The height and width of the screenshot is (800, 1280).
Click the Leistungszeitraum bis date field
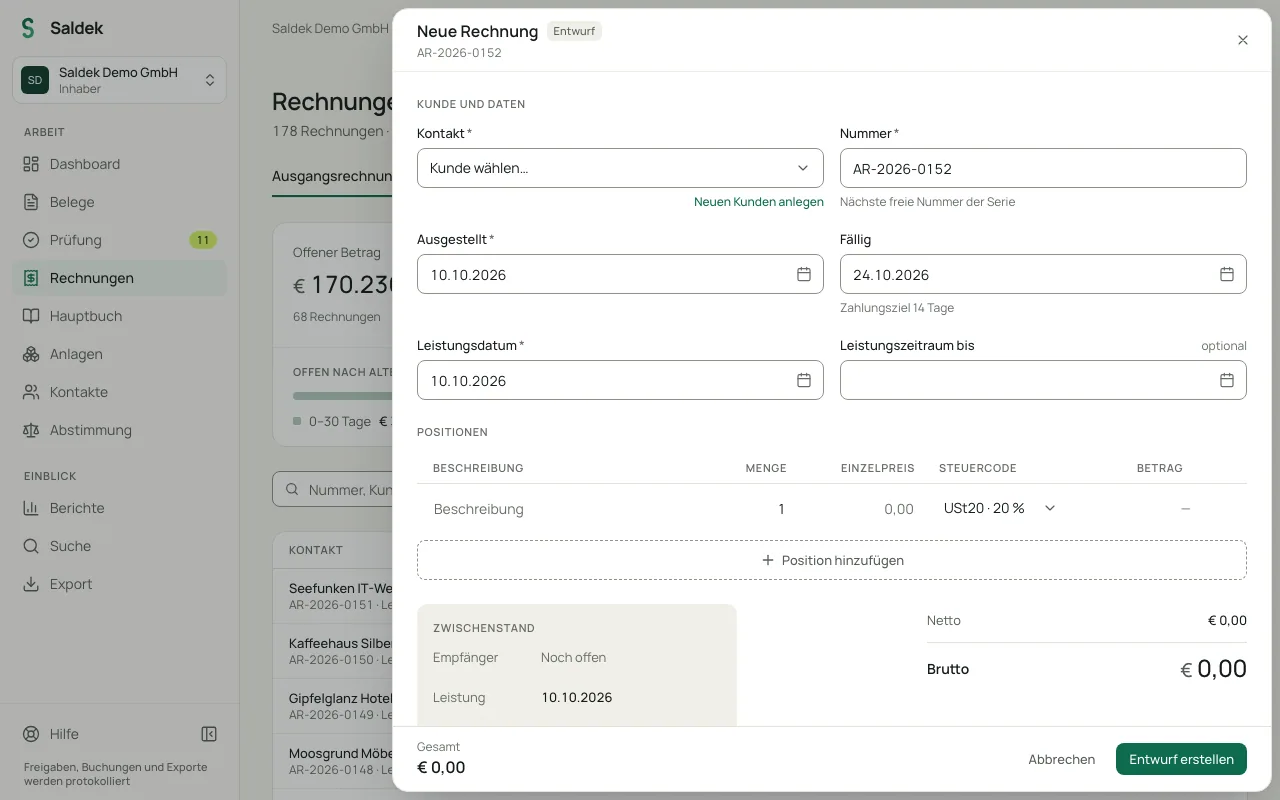pyautogui.click(x=1043, y=380)
